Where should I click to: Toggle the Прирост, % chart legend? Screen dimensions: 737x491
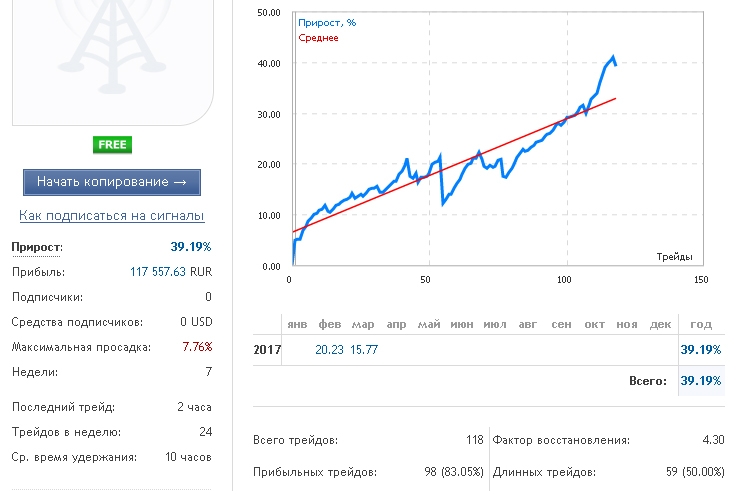tap(327, 23)
